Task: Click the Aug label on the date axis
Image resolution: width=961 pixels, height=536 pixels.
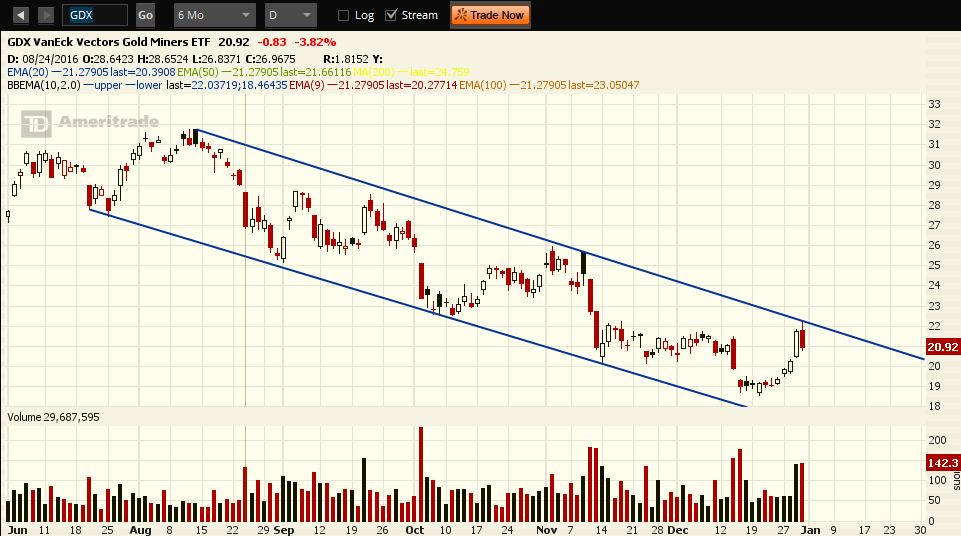Action: 140,530
